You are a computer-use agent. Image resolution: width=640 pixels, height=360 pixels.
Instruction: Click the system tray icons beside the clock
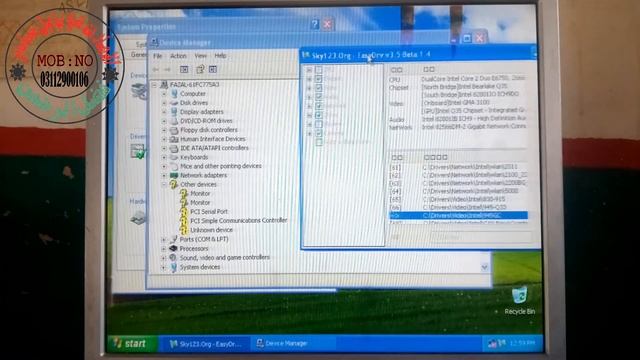pyautogui.click(x=497, y=343)
